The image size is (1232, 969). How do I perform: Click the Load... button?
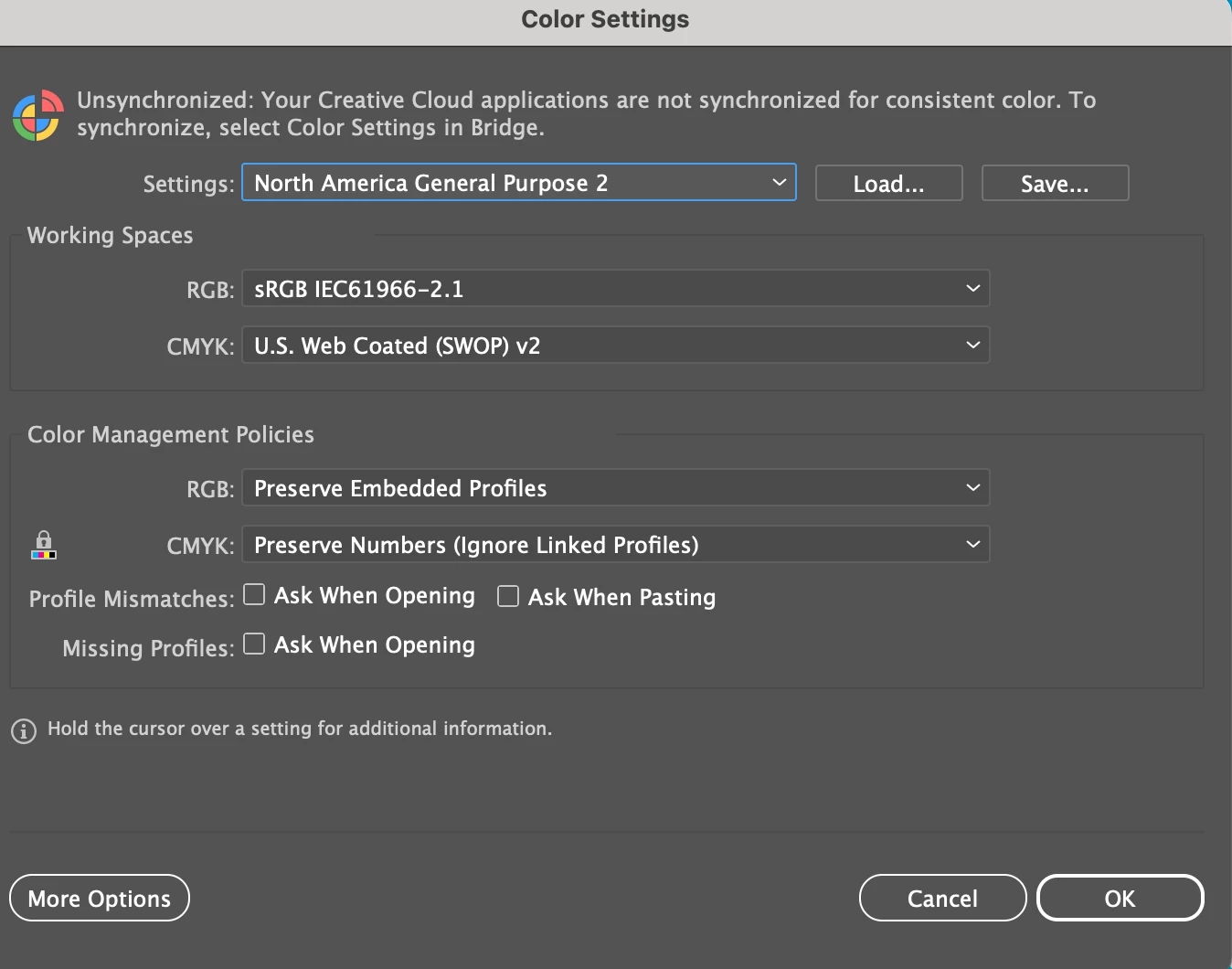(889, 184)
